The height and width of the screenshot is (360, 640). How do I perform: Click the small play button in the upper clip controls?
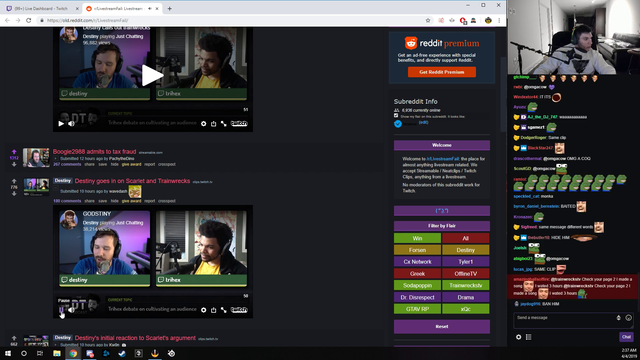point(61,124)
